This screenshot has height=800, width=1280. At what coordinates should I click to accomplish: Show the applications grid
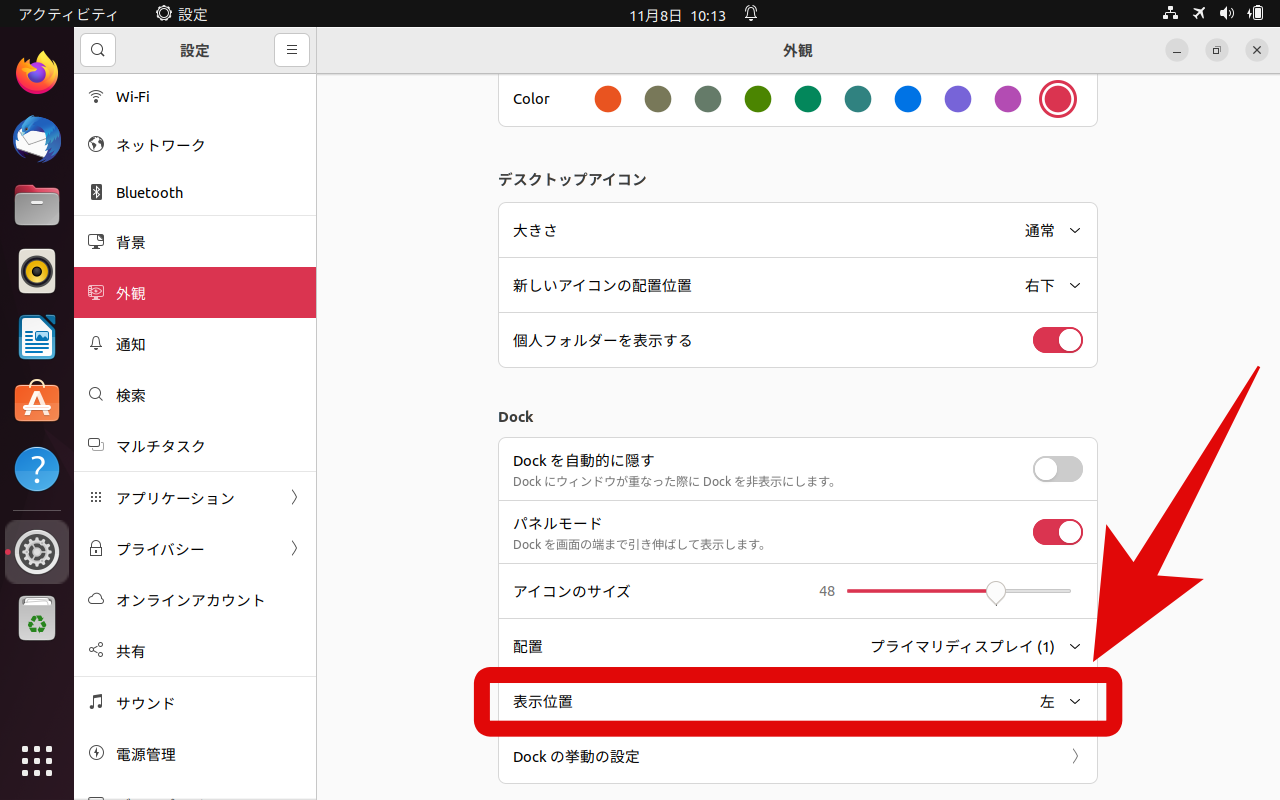click(x=36, y=761)
